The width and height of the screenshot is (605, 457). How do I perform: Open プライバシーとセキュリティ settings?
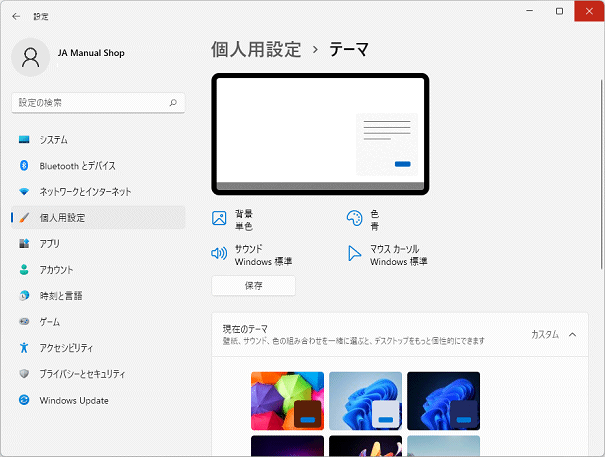pyautogui.click(x=98, y=374)
